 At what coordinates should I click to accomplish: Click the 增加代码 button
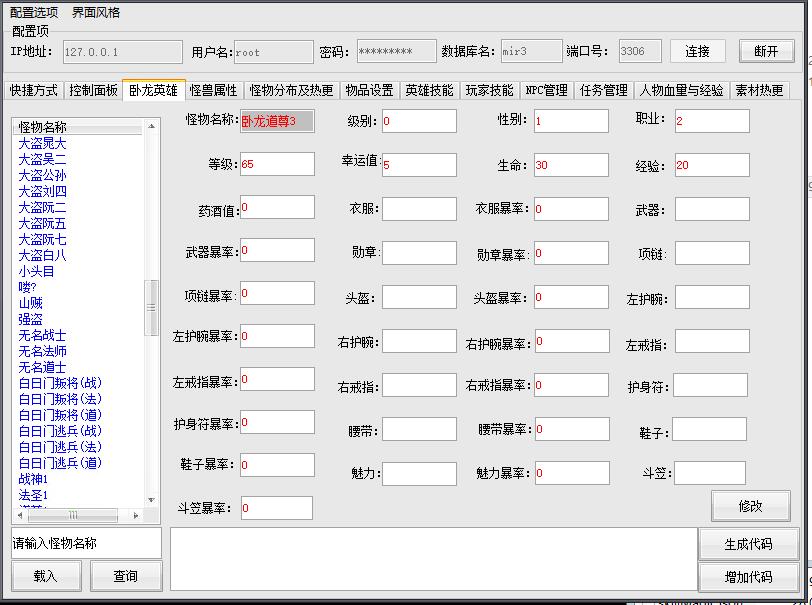click(749, 577)
